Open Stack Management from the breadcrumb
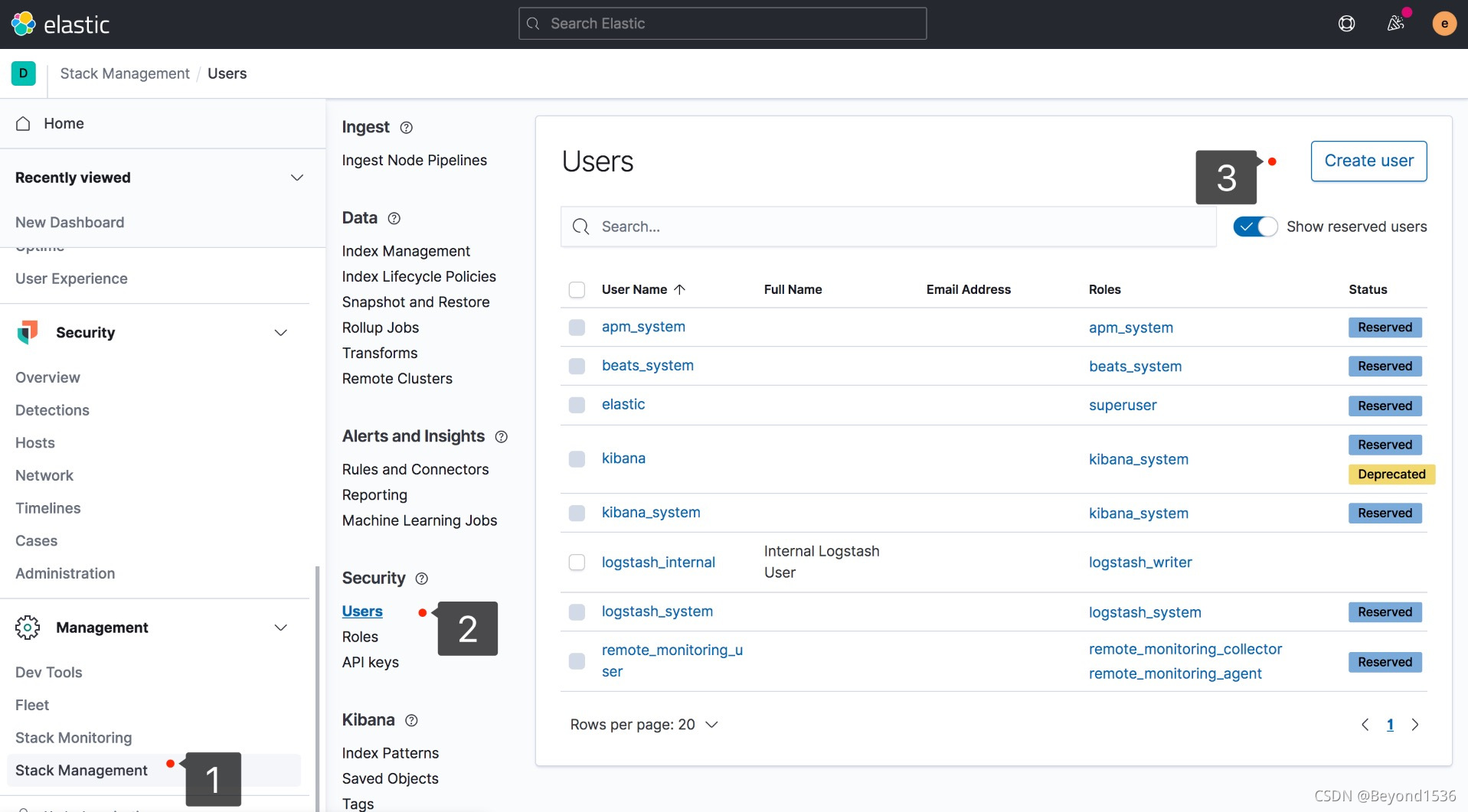 click(x=124, y=73)
